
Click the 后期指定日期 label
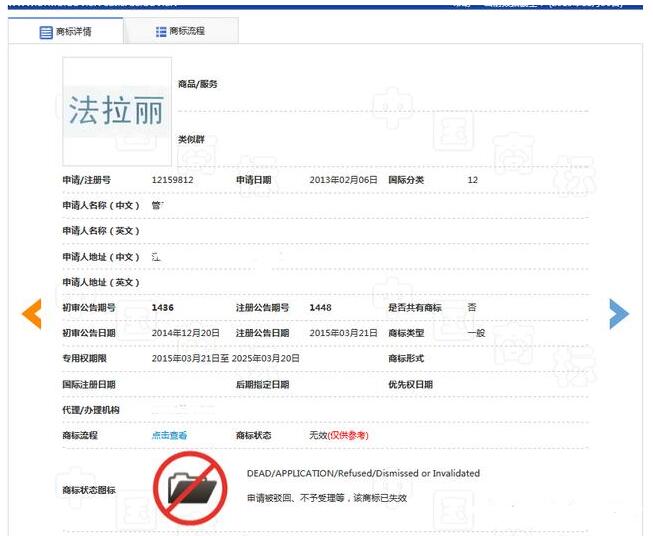[262, 384]
